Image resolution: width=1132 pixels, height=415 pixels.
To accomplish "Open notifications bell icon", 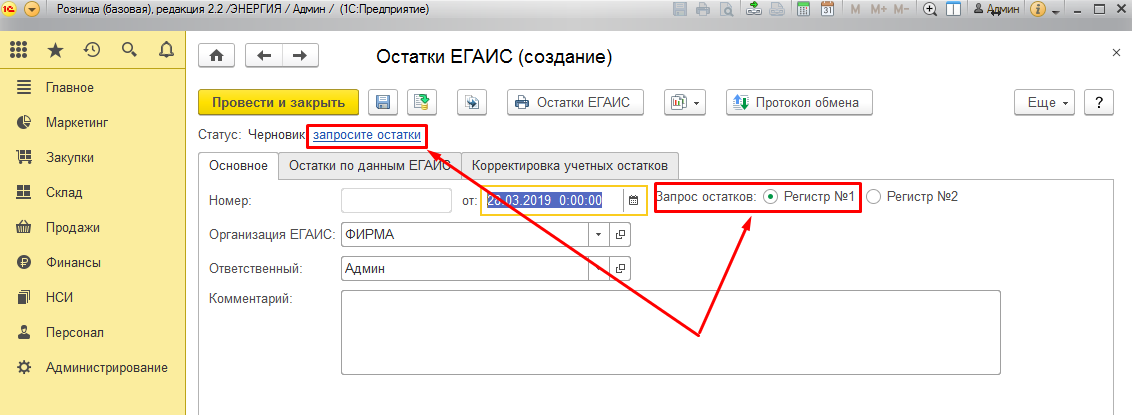I will point(166,50).
